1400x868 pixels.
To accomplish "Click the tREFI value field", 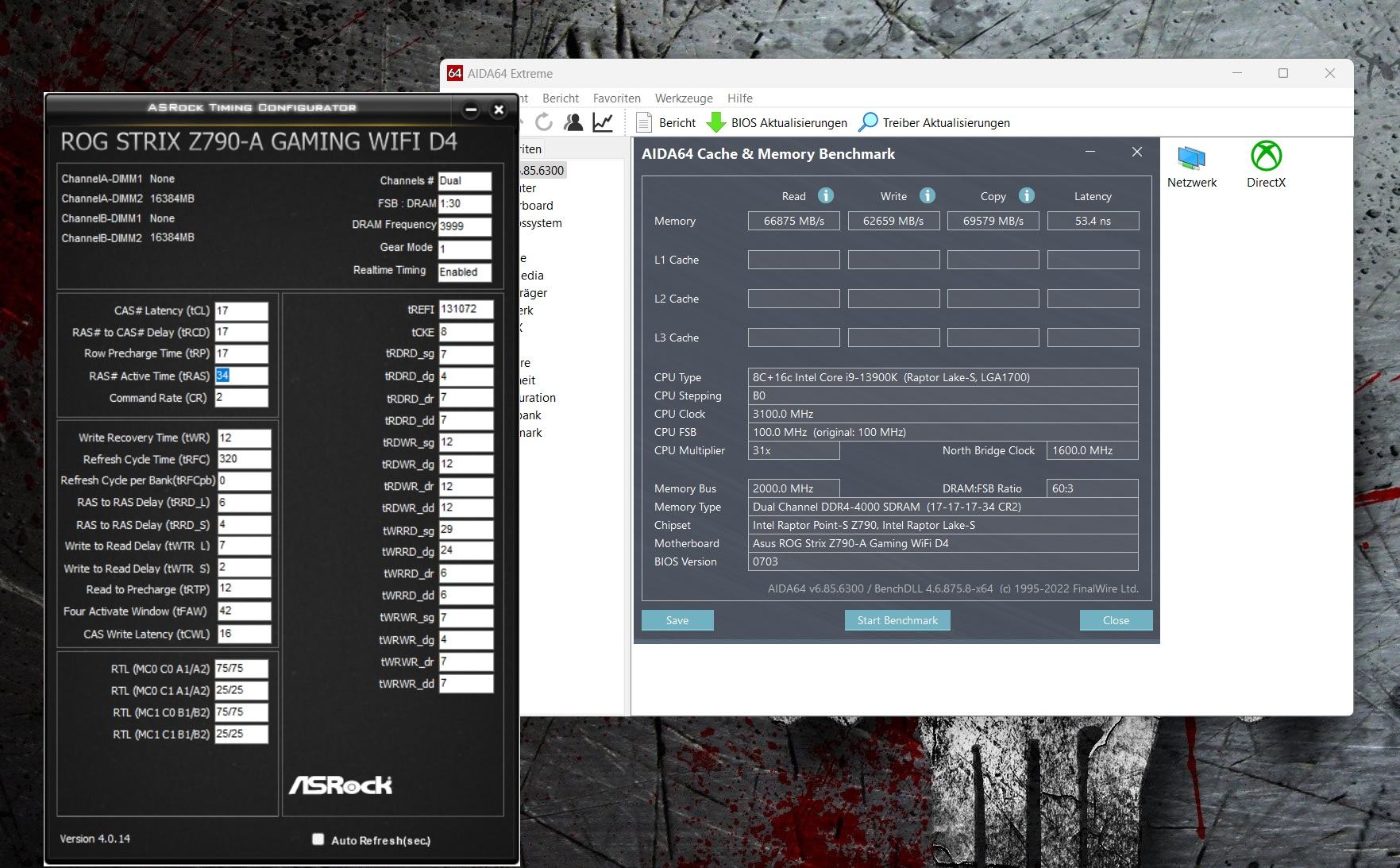I will click(x=466, y=309).
